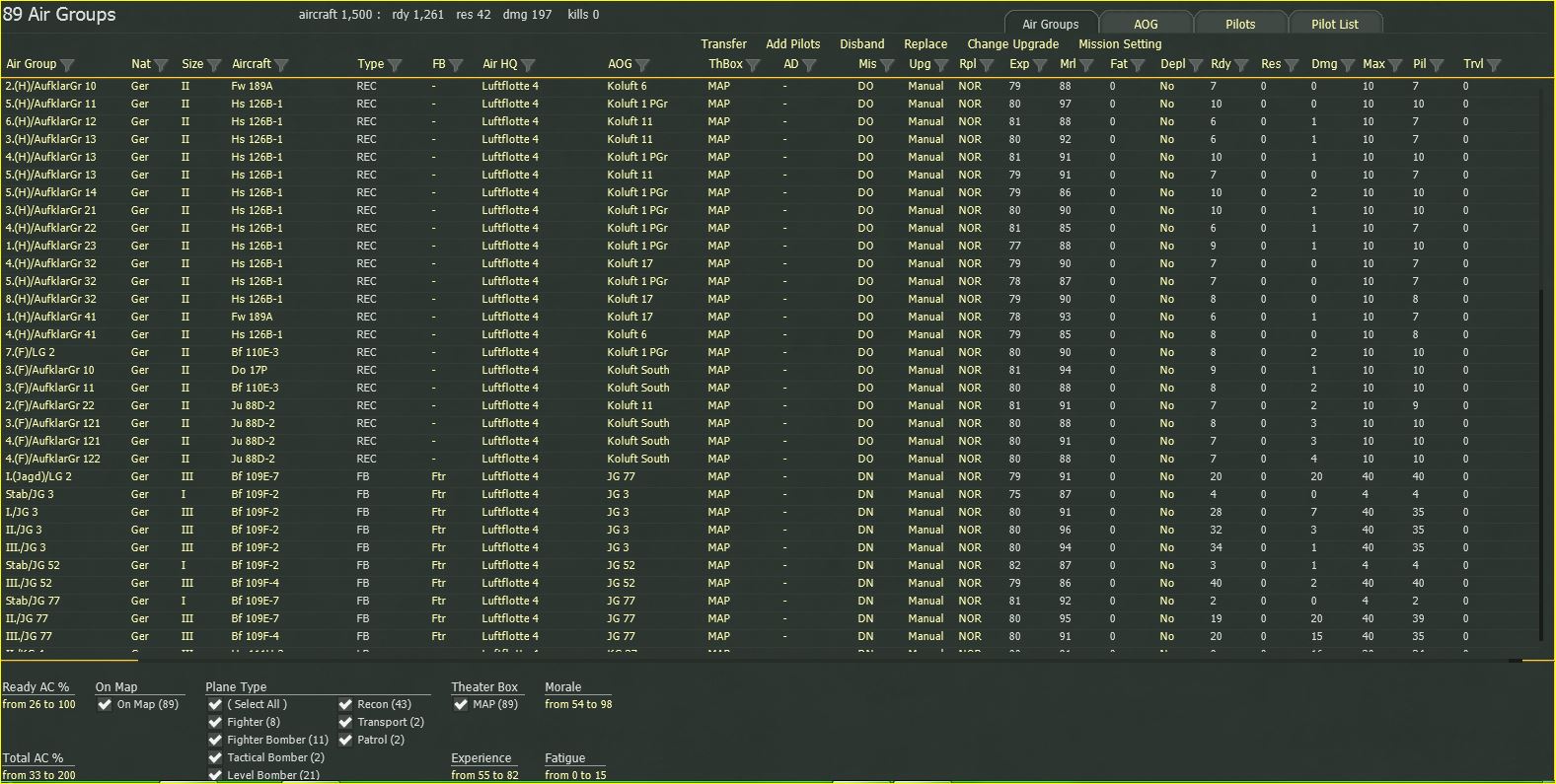Toggle the On Map (89) checkbox
This screenshot has width=1556, height=784.
pyautogui.click(x=105, y=705)
